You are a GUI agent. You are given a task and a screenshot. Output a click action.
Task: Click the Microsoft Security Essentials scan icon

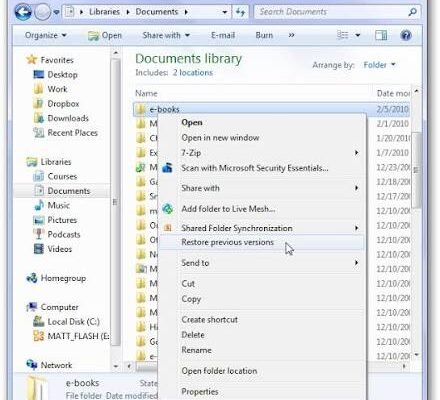(x=167, y=168)
